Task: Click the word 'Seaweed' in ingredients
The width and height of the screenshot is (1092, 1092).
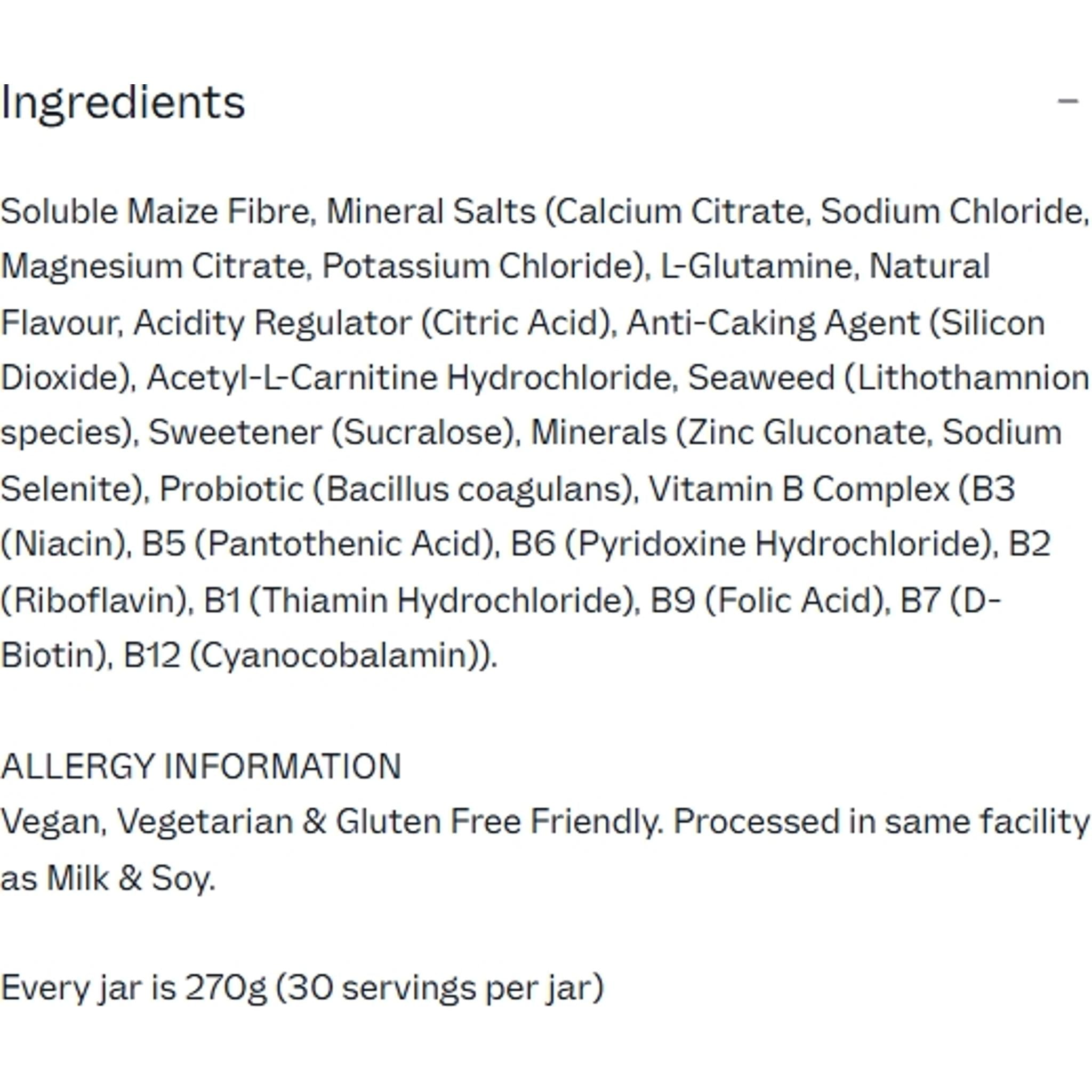Action: click(761, 378)
